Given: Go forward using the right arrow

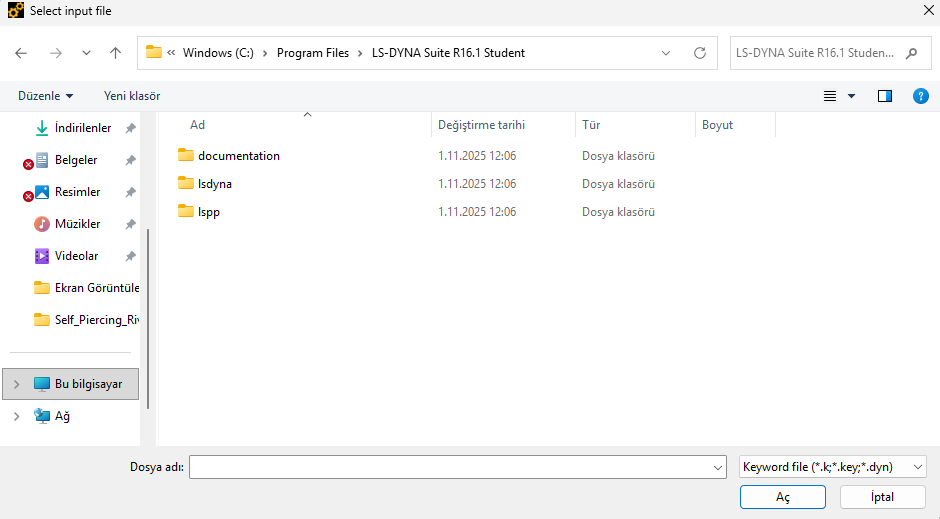Looking at the screenshot, I should pyautogui.click(x=56, y=53).
